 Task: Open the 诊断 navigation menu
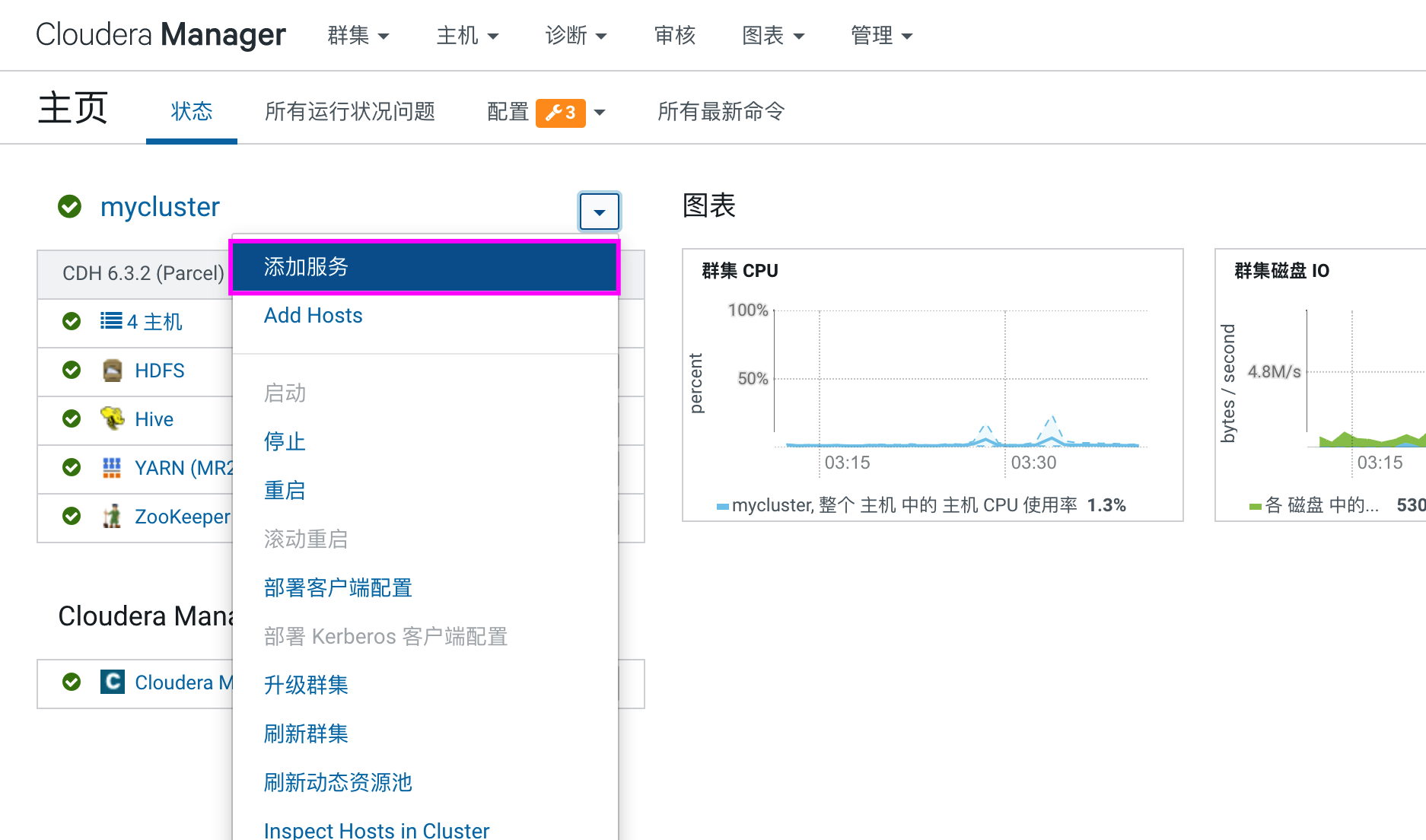pyautogui.click(x=575, y=36)
